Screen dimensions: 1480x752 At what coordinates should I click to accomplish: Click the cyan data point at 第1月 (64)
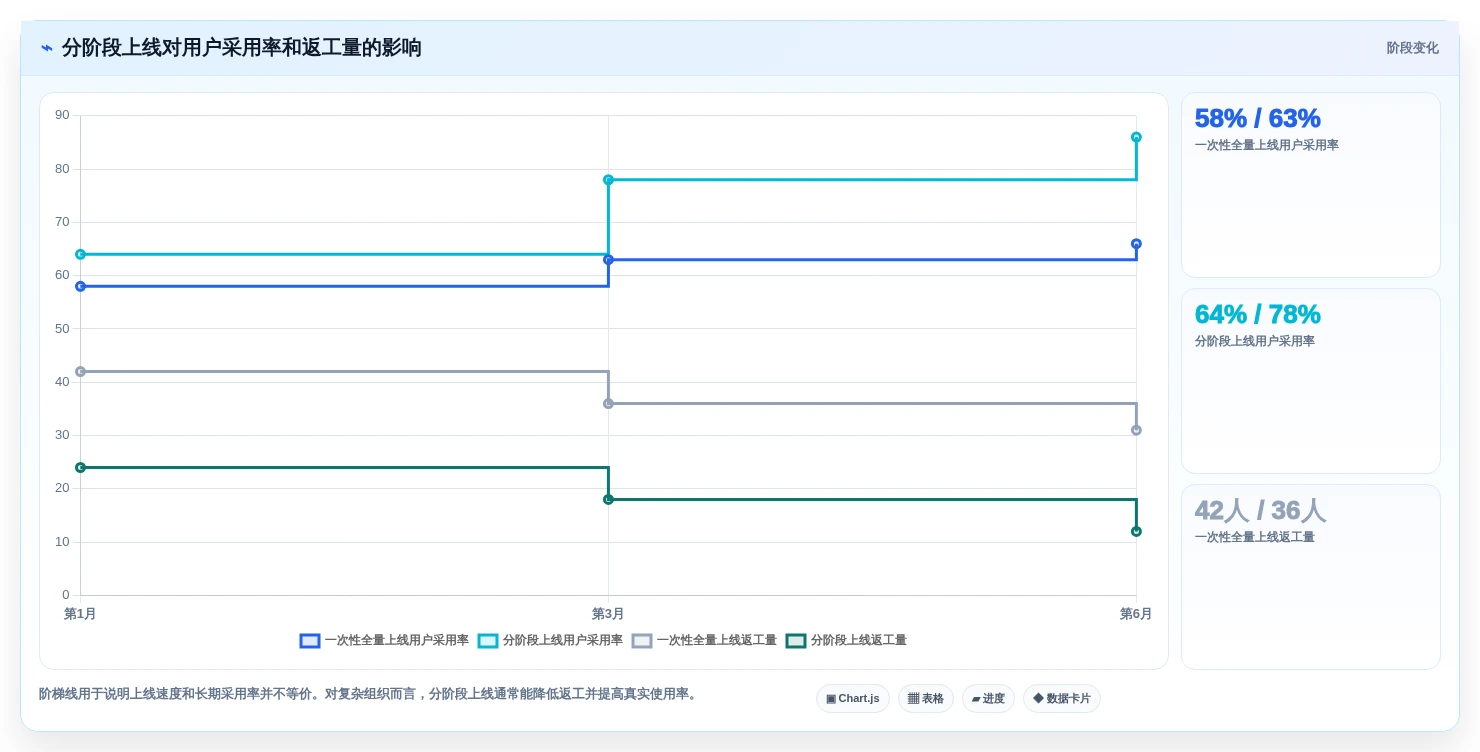click(x=80, y=254)
